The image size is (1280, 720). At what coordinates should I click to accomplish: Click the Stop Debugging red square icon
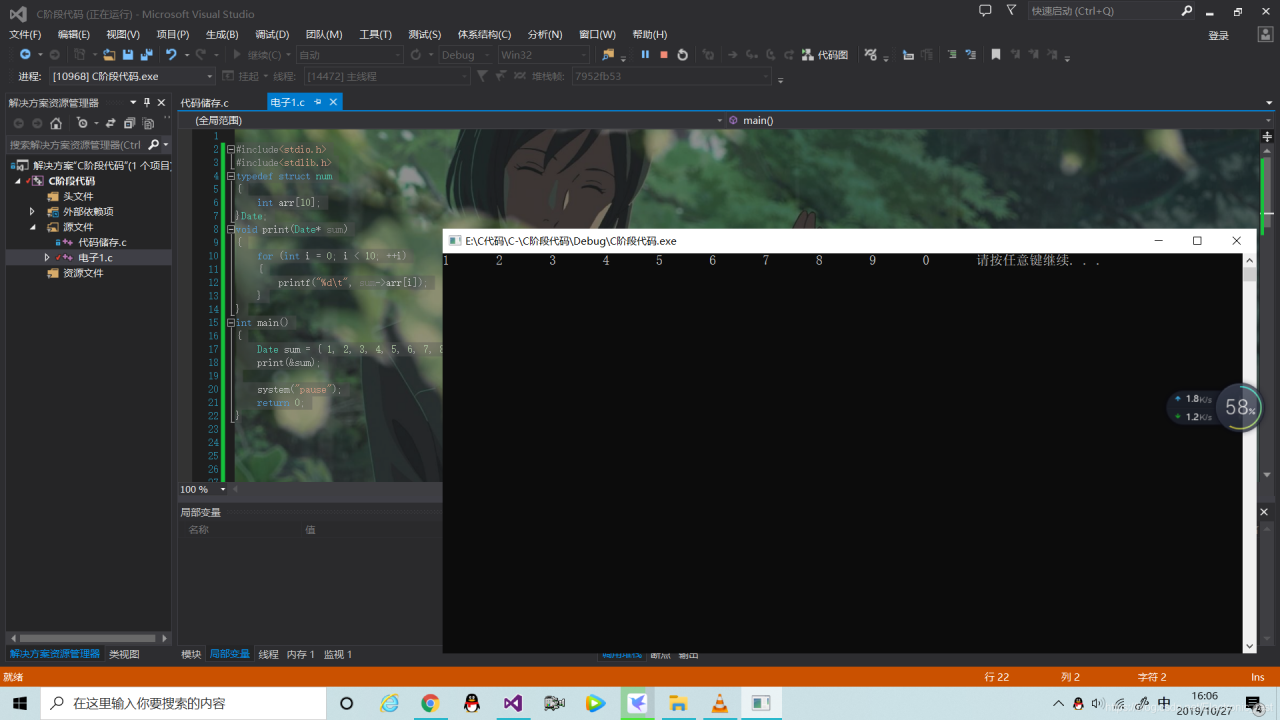663,55
